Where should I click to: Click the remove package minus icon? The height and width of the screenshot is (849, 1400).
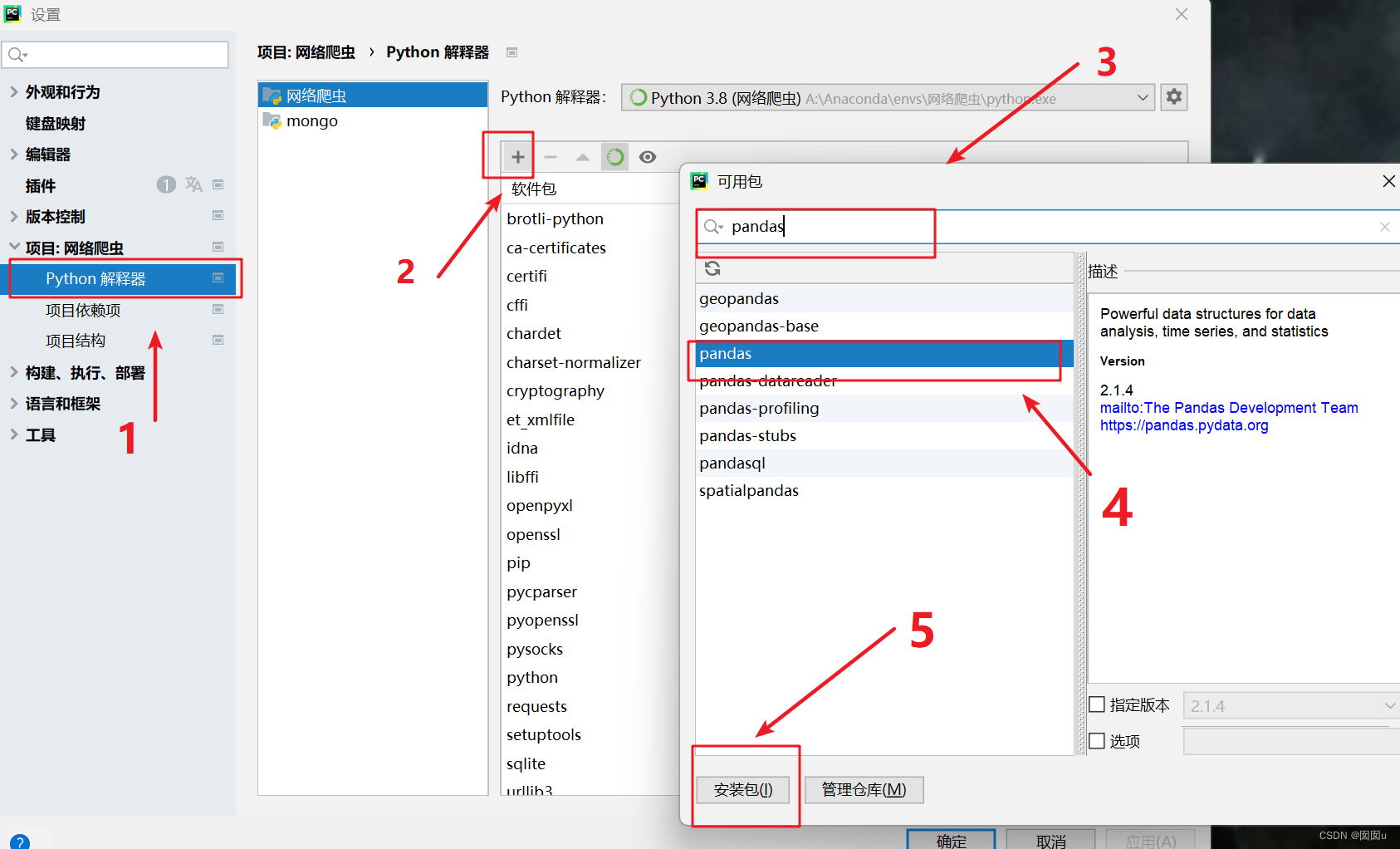551,156
